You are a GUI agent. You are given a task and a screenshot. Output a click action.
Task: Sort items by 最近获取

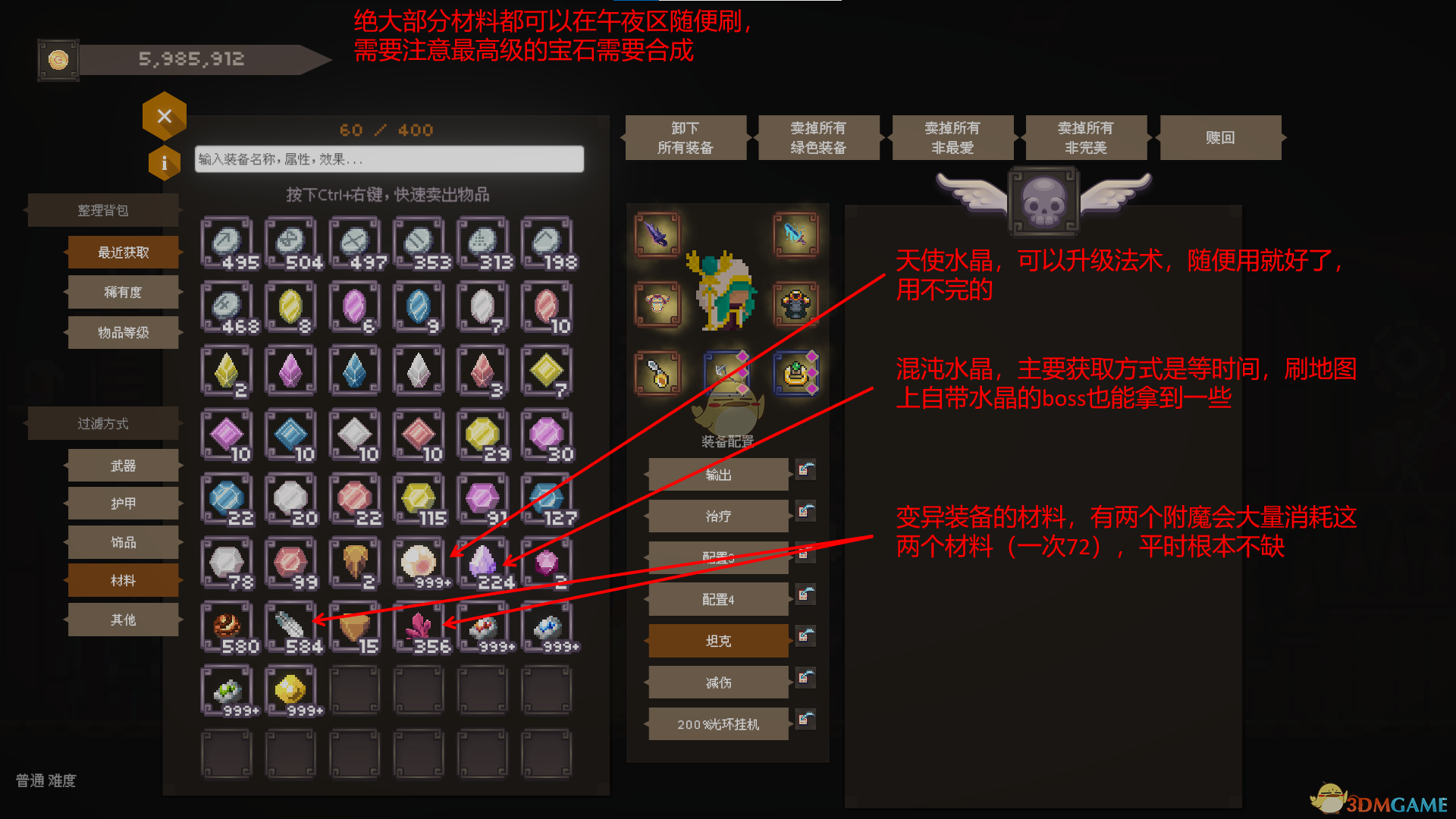pyautogui.click(x=123, y=252)
